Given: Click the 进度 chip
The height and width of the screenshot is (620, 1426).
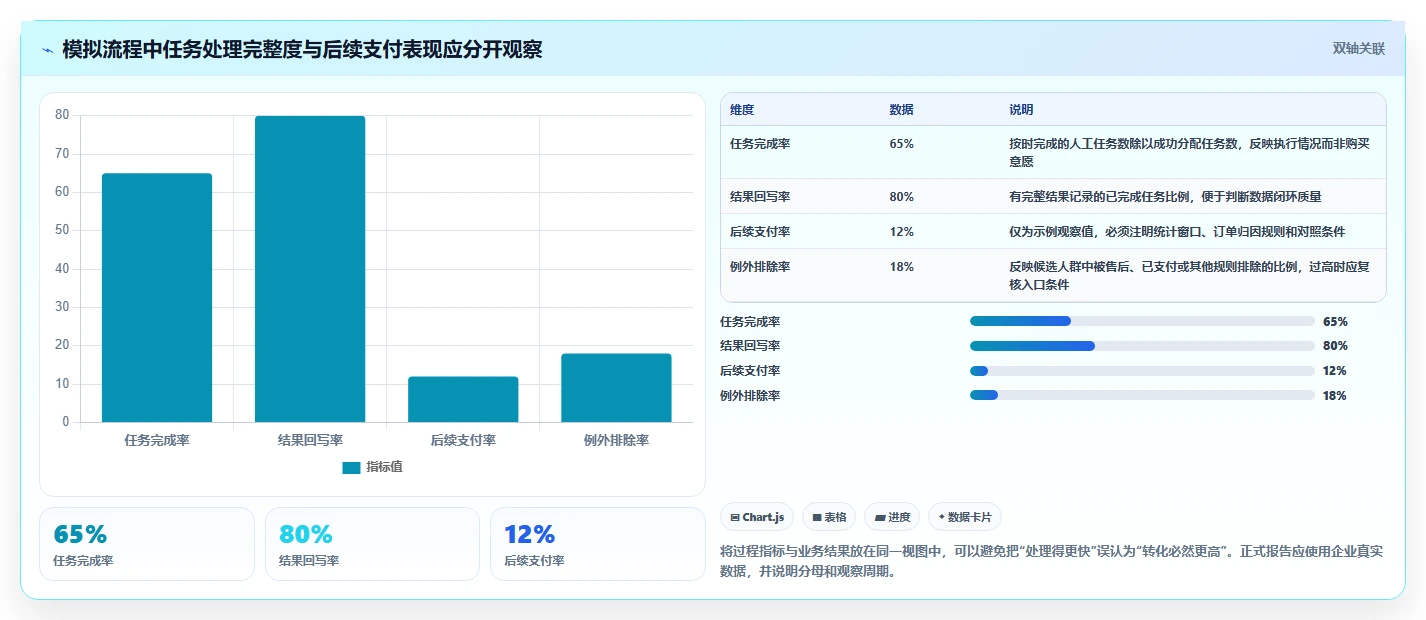Looking at the screenshot, I should tap(892, 517).
